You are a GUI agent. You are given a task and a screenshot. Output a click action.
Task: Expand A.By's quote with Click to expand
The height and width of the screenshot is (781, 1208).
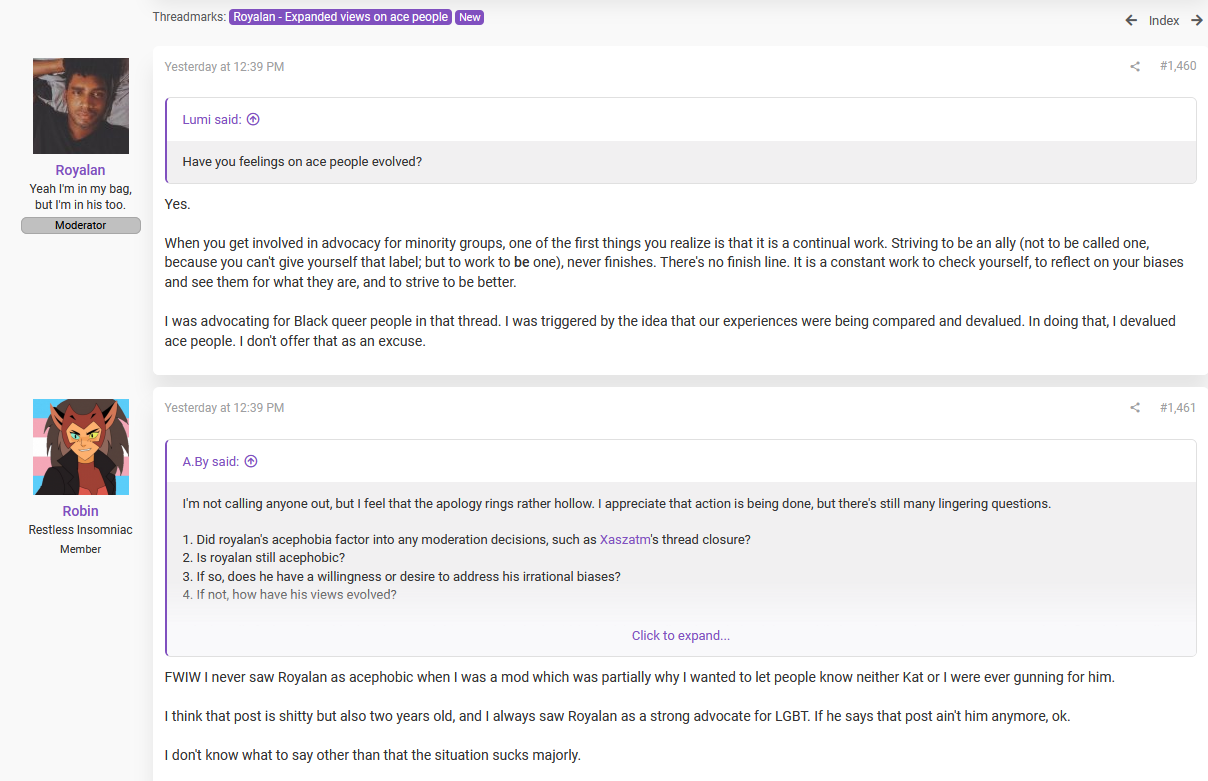[x=681, y=635]
